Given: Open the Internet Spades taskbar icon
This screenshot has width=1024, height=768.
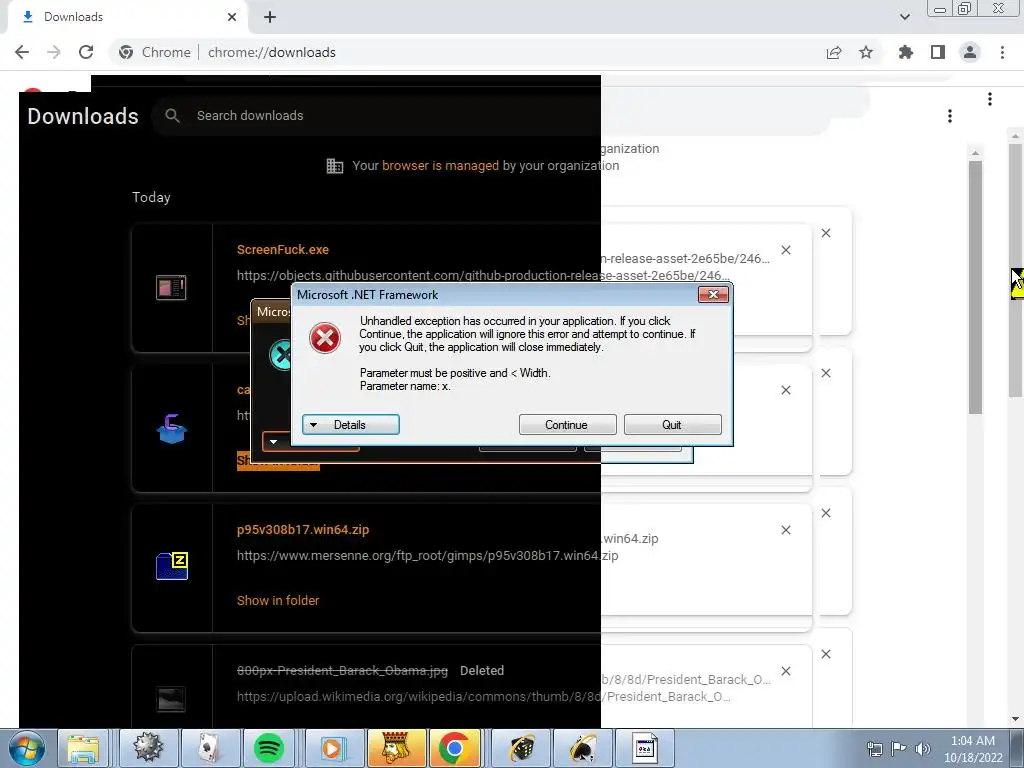Looking at the screenshot, I should (583, 748).
